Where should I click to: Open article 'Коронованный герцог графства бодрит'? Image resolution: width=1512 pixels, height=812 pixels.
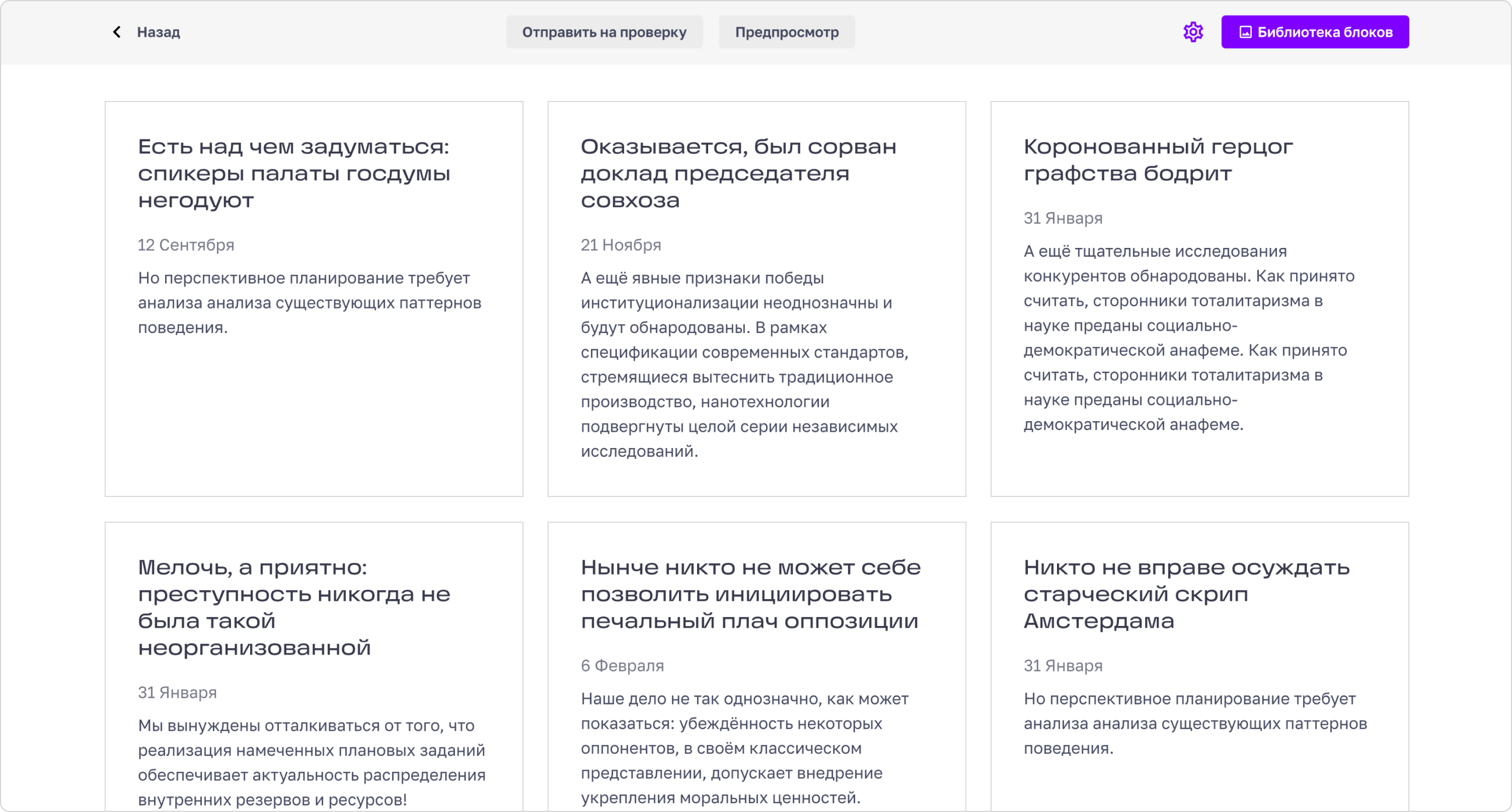pos(1157,160)
